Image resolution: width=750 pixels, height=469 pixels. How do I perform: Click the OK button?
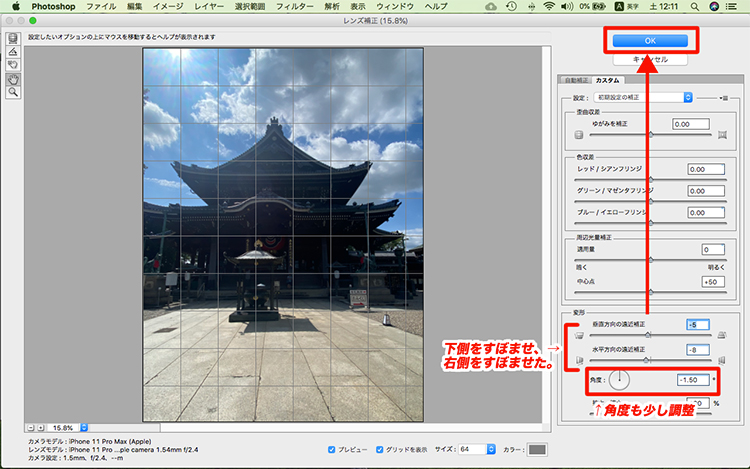[650, 41]
